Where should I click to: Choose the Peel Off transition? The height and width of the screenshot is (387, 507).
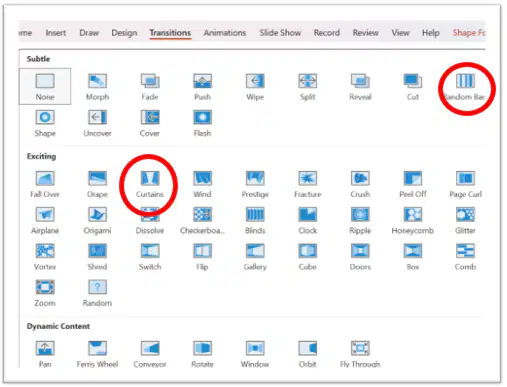413,184
